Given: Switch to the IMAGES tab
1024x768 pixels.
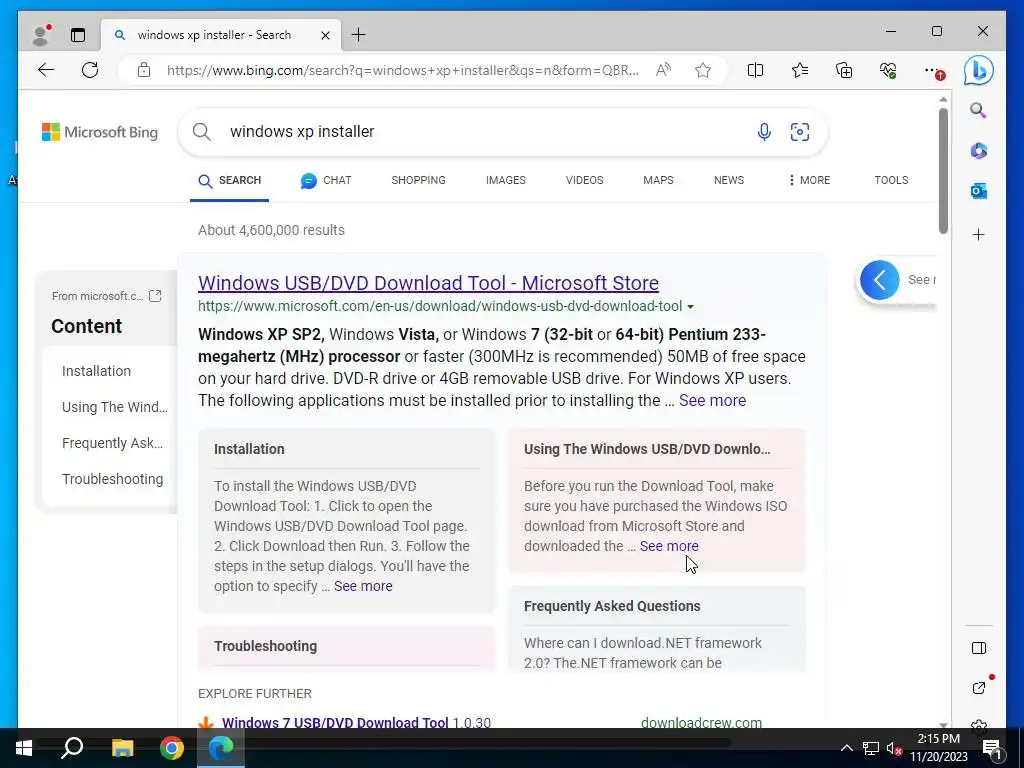Looking at the screenshot, I should [505, 180].
